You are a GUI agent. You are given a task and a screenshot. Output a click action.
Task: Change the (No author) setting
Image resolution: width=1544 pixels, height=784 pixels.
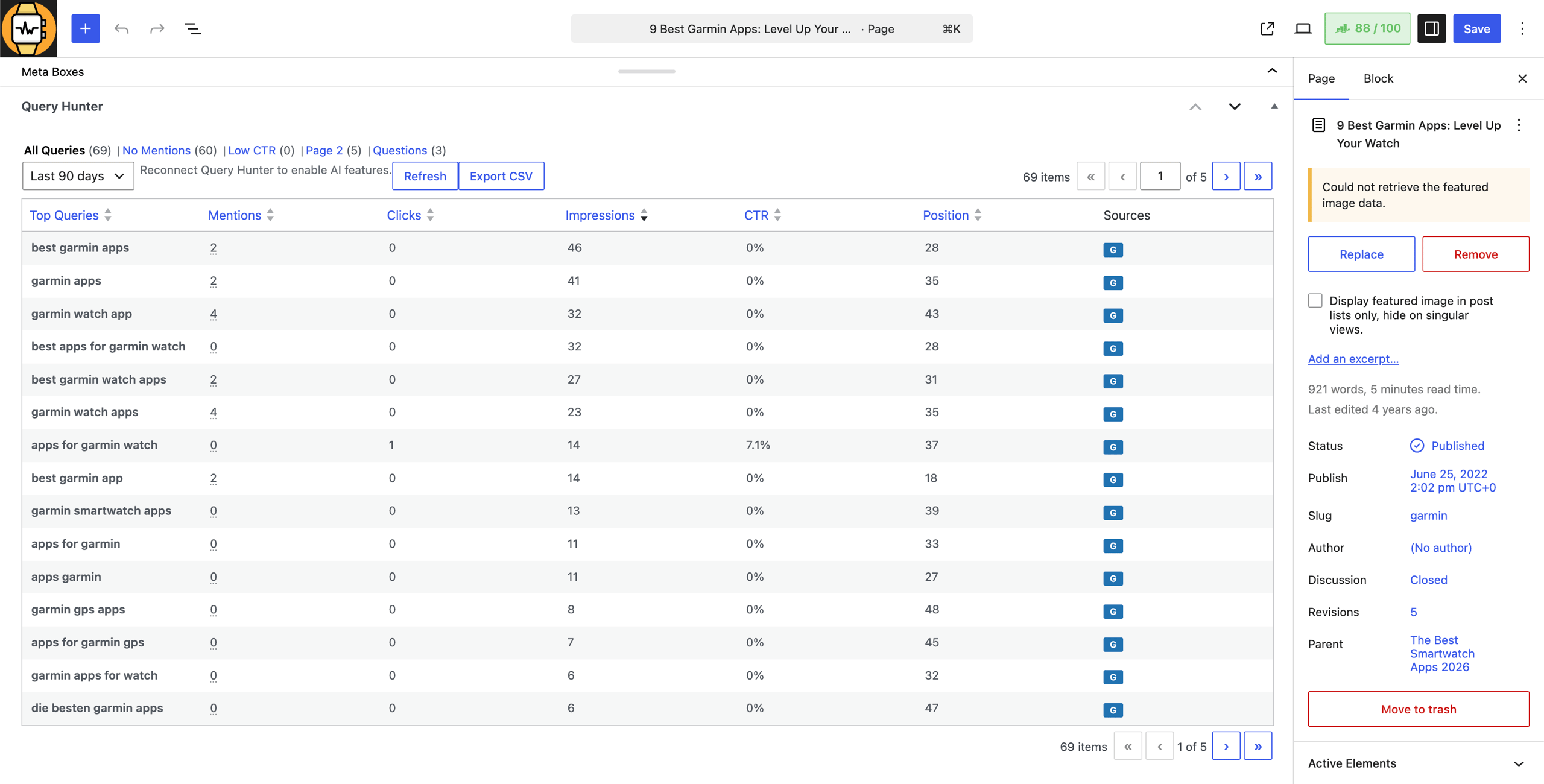click(x=1440, y=548)
